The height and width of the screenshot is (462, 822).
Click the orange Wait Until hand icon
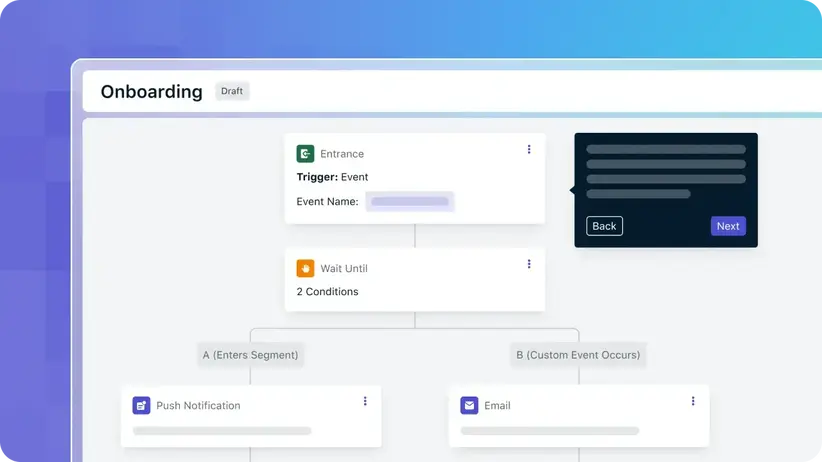(x=305, y=268)
